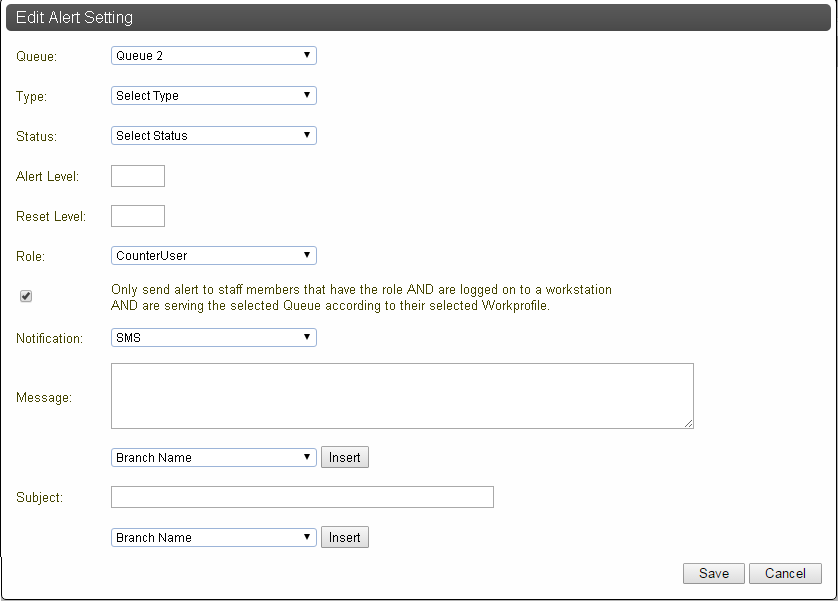
Task: Open the Role dropdown showing CounterUser
Action: (214, 255)
